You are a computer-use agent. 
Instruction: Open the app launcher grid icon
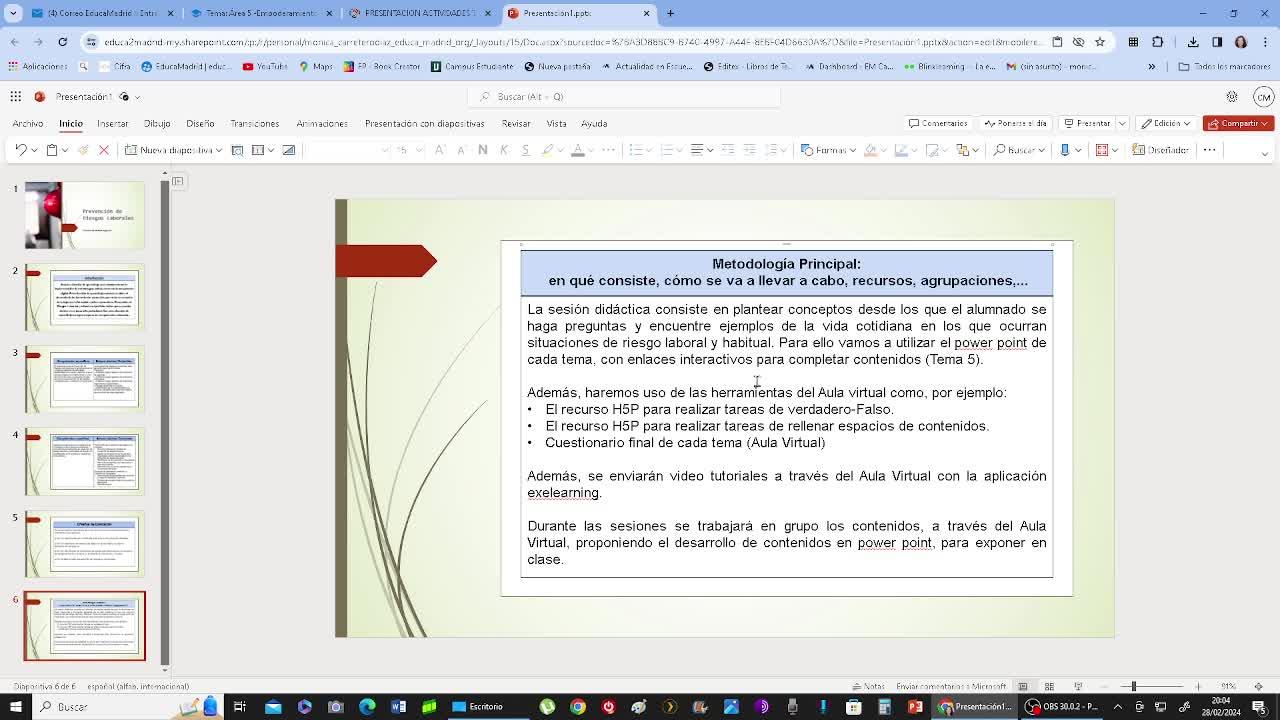click(x=16, y=96)
